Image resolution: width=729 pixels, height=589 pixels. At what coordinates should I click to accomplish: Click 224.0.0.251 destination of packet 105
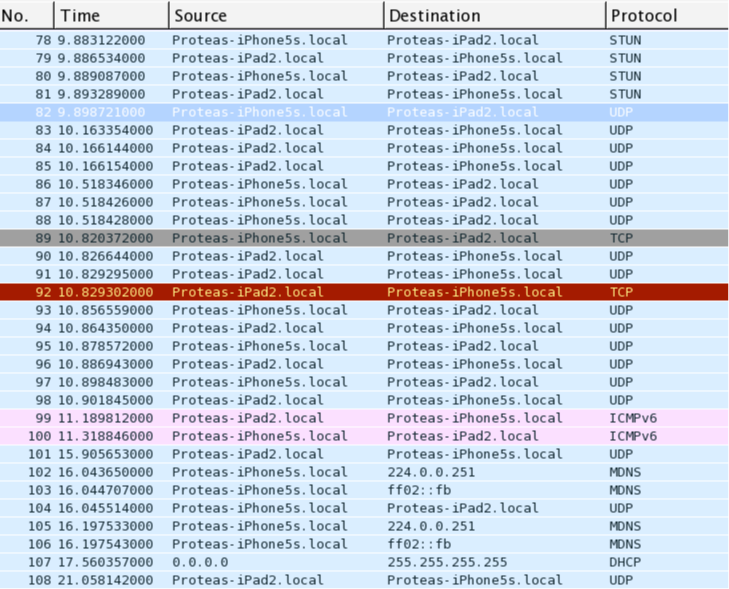point(431,527)
